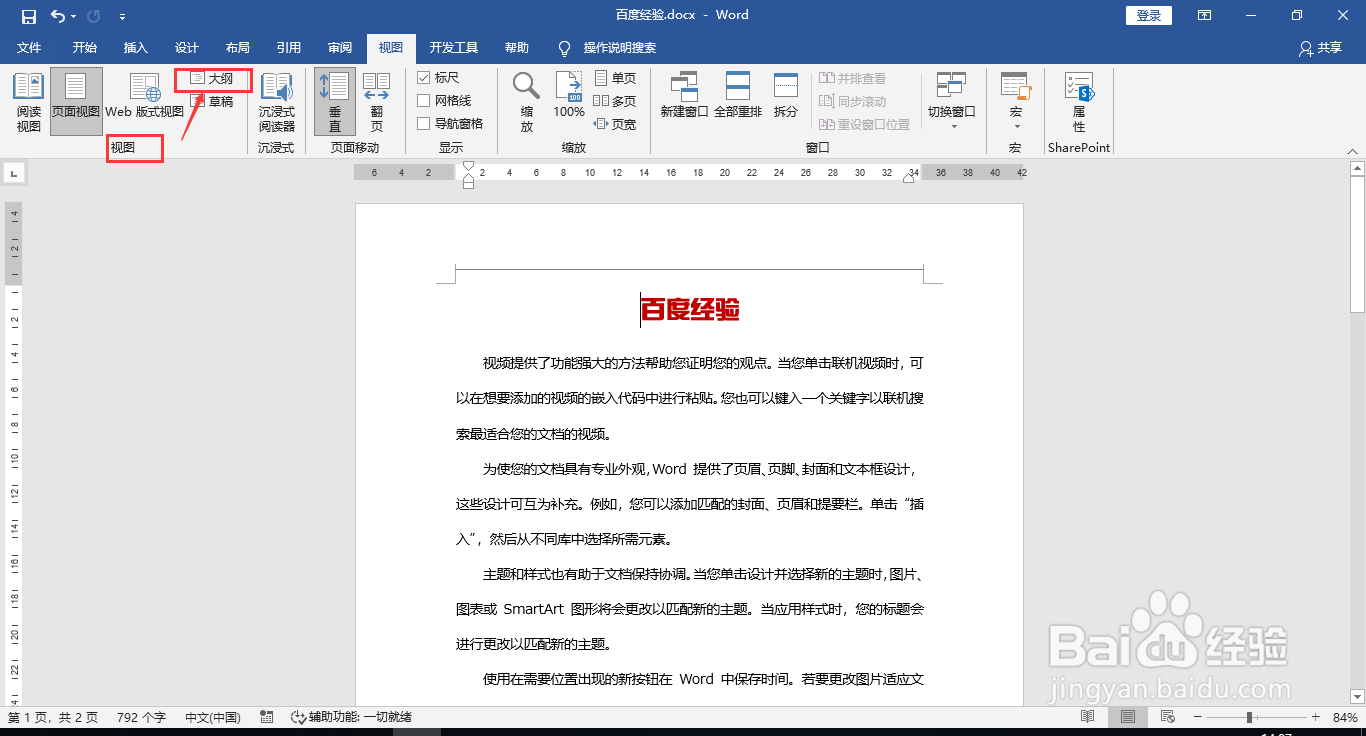
Task: Click the vertical scrollbar up arrow
Action: (x=1357, y=170)
